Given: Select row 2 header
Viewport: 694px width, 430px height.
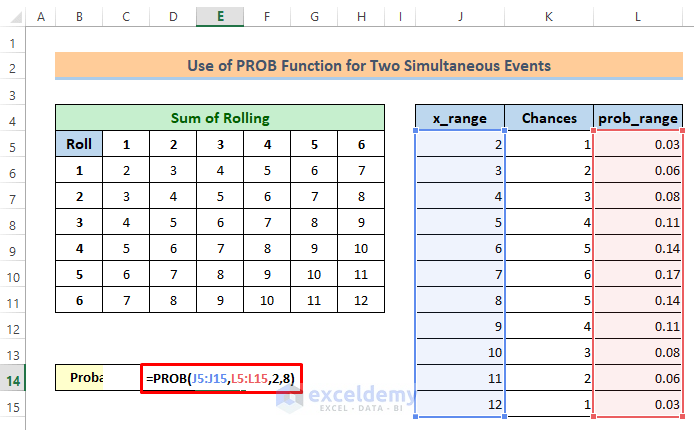Looking at the screenshot, I should [x=13, y=67].
